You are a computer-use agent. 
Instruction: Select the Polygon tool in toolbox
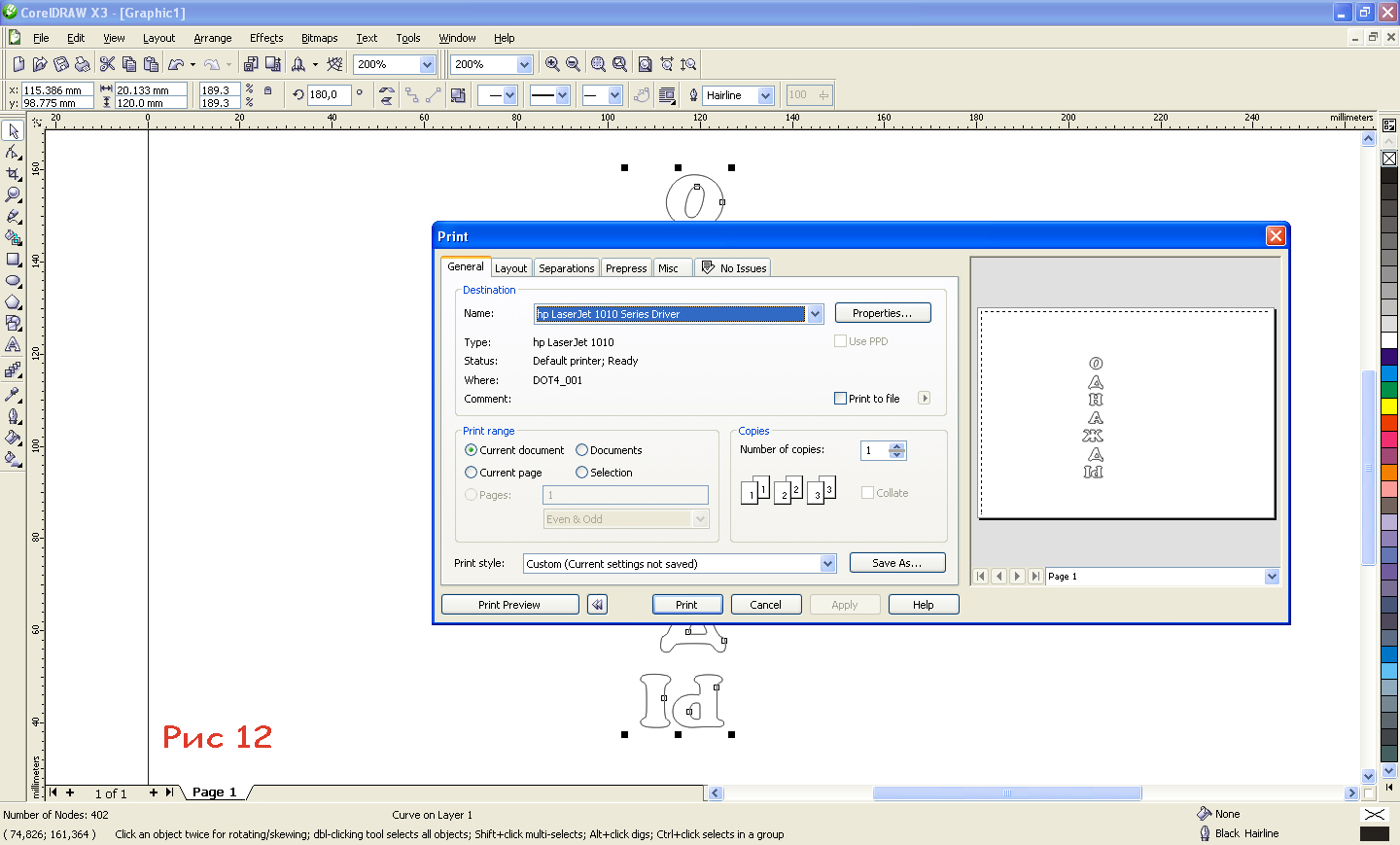[x=13, y=302]
